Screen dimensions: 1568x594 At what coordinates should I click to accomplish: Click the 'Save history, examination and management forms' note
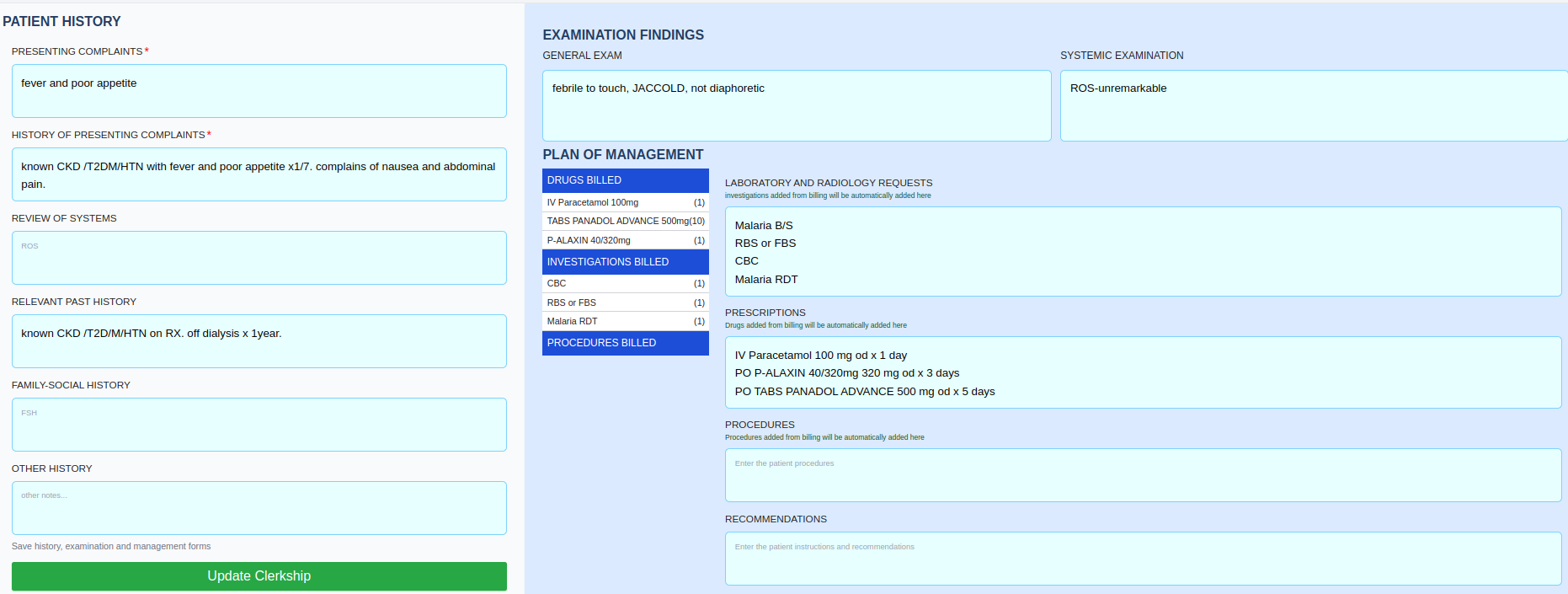[111, 547]
